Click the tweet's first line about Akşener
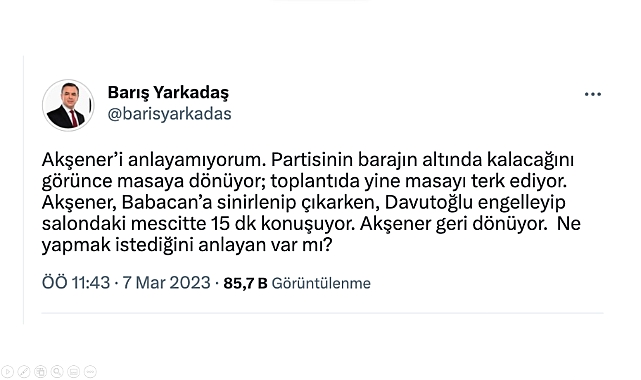Viewport: 641px width, 380px height. 308,160
